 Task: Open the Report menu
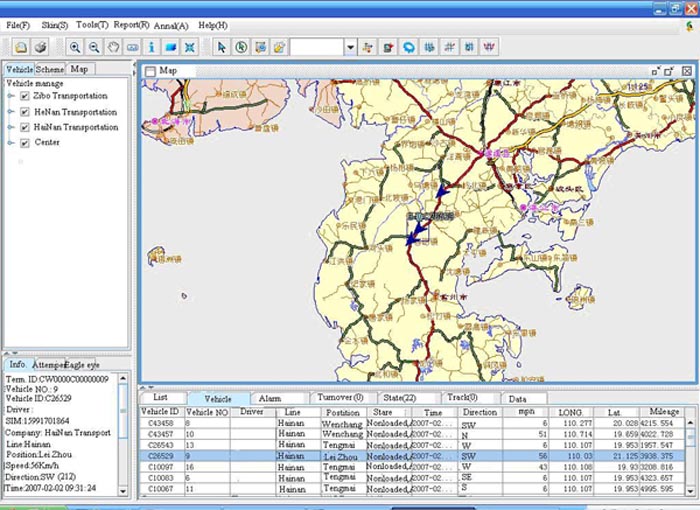click(x=131, y=24)
